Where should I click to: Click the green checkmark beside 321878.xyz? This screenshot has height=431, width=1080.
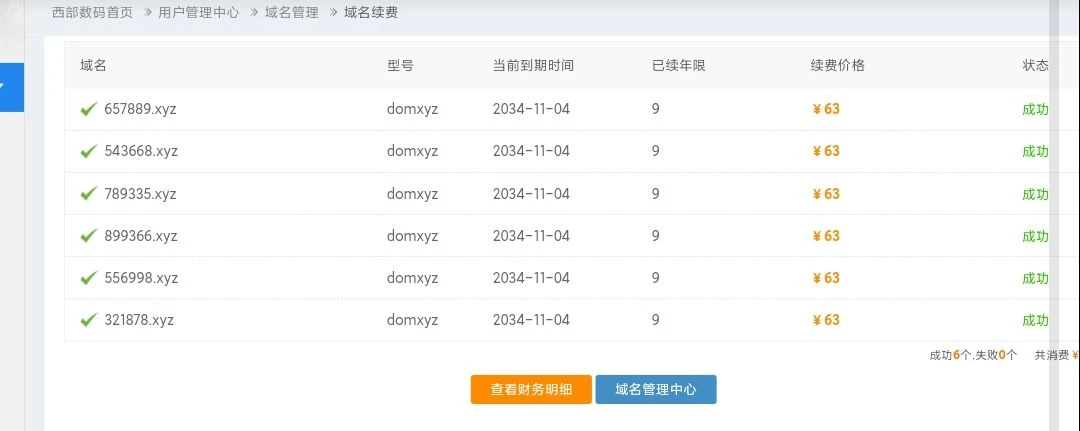88,320
